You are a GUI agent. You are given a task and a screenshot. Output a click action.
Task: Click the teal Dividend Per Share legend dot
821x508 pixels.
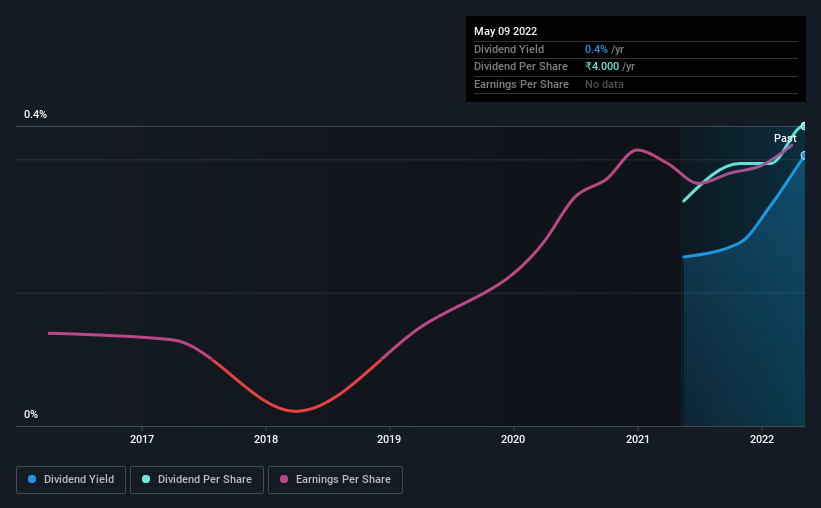146,479
